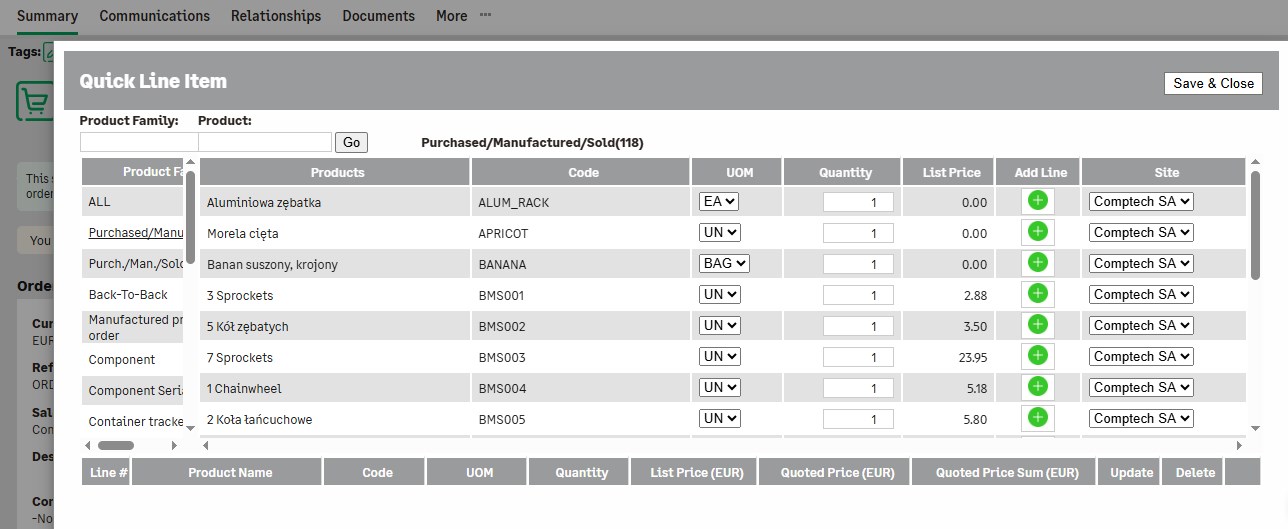Select the Purchased/Manu product family link

tap(136, 232)
